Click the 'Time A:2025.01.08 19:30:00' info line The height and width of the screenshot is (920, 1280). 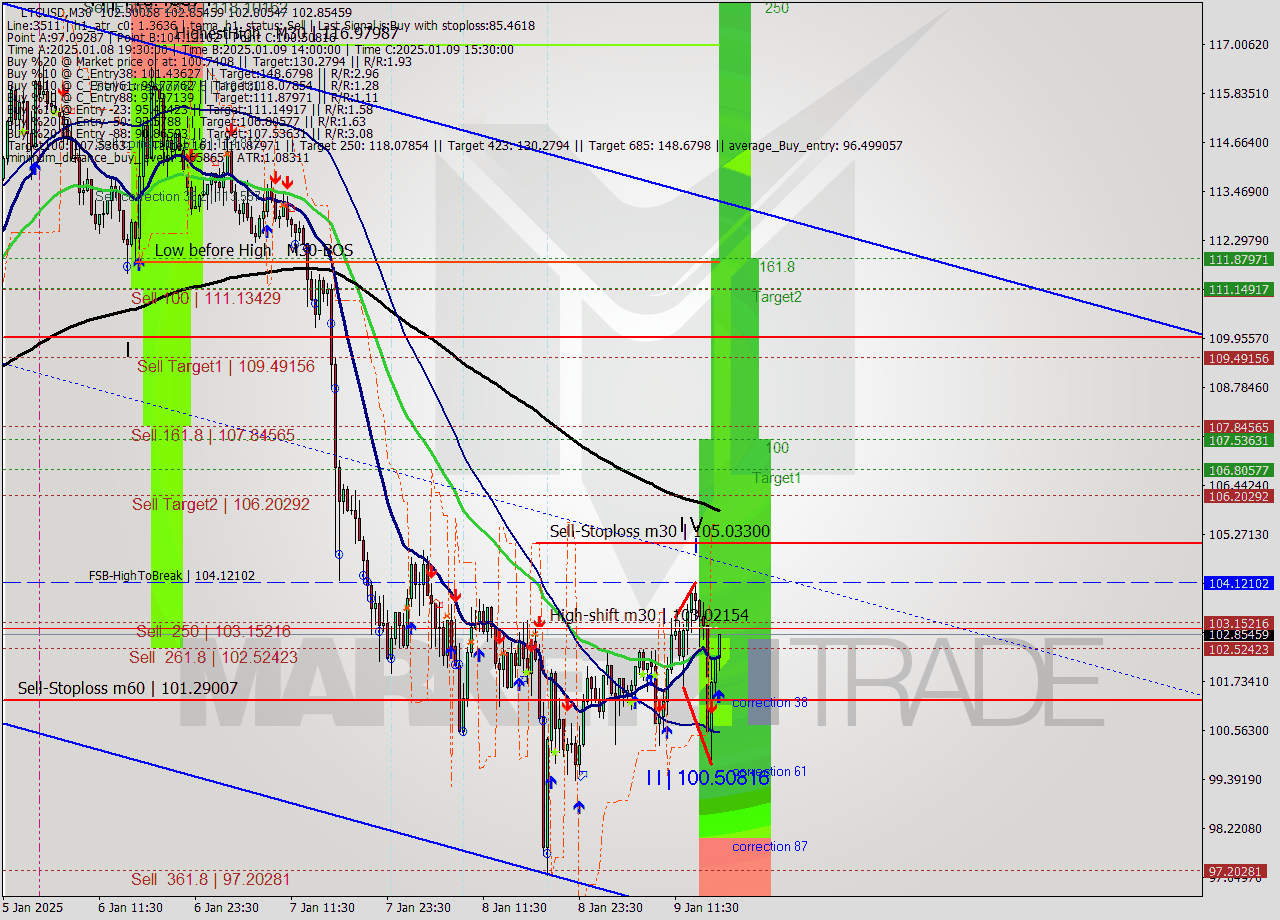coord(88,49)
